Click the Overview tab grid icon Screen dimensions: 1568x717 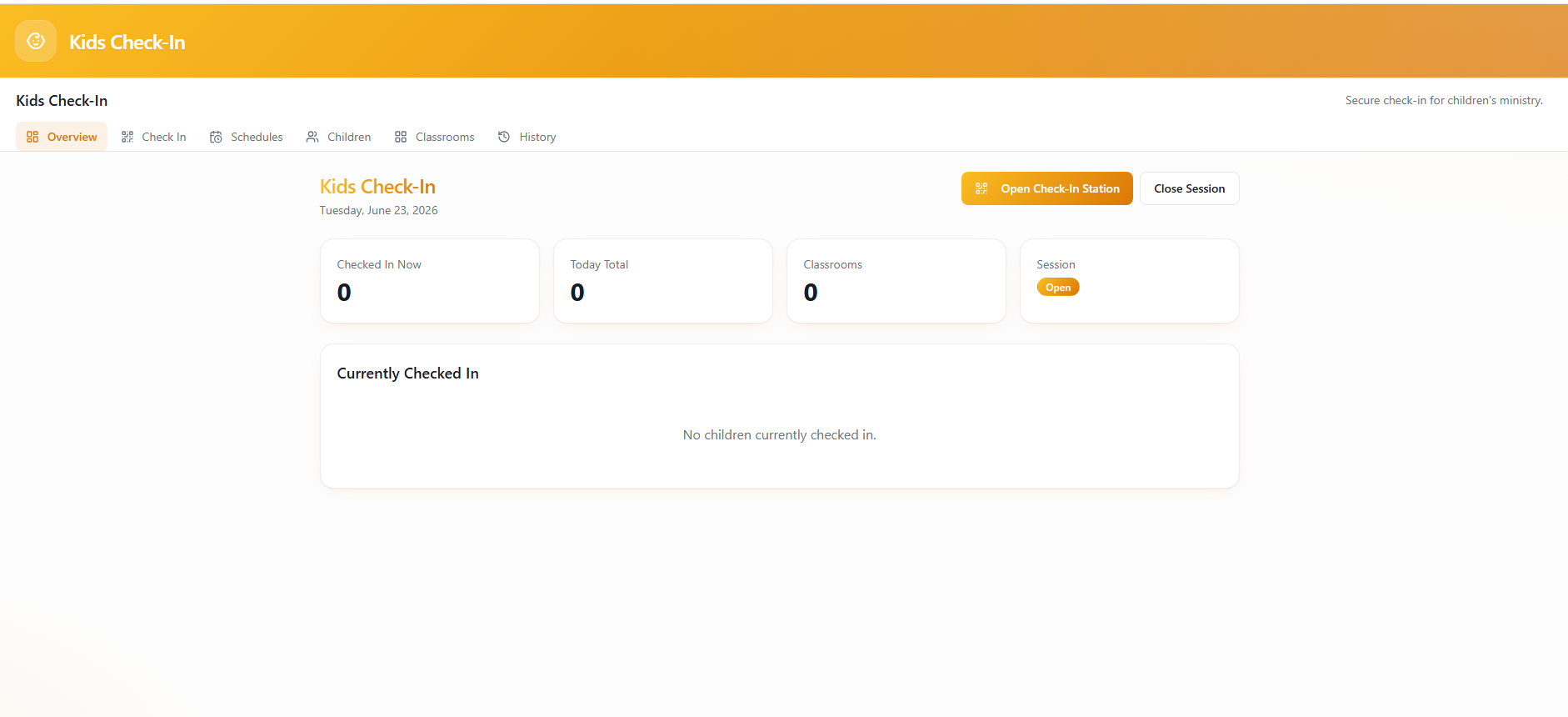[32, 137]
